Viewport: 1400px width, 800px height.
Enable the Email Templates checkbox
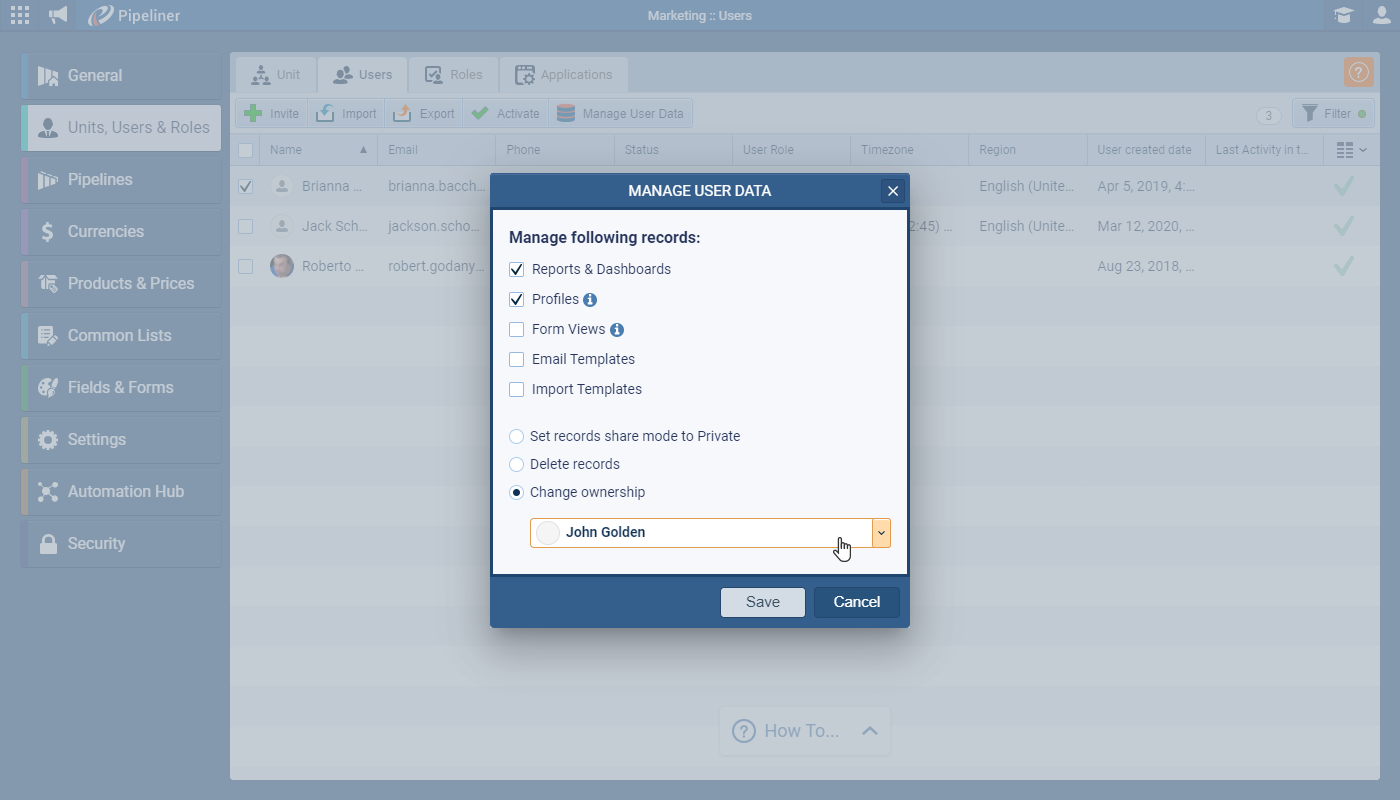click(517, 360)
